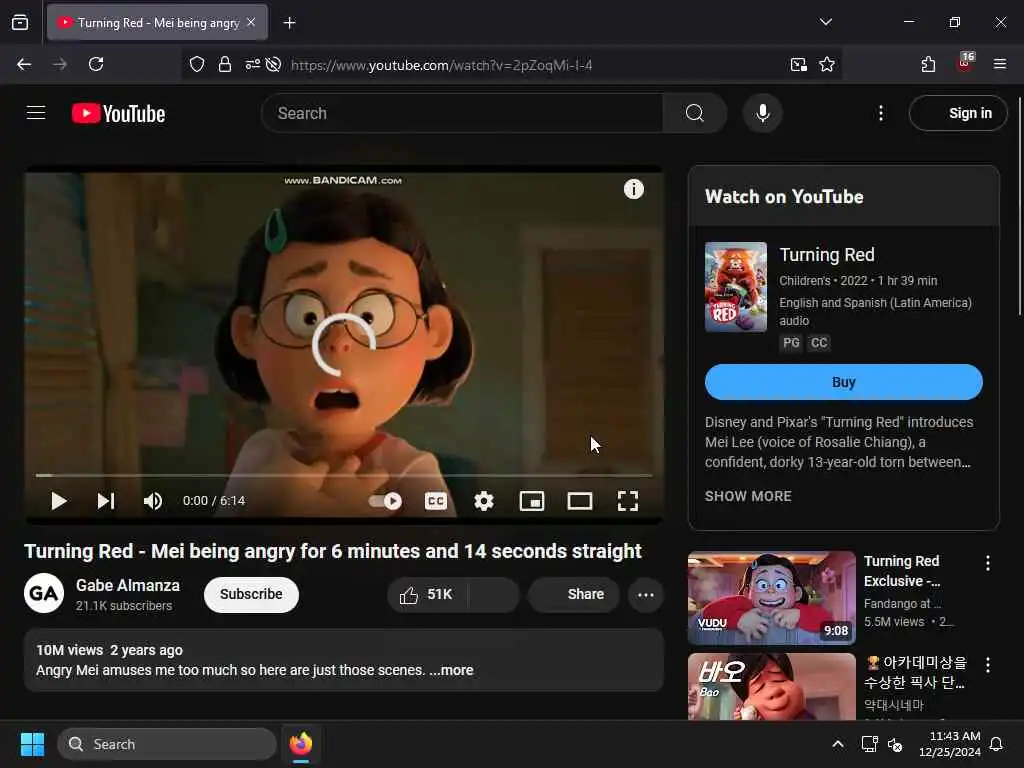Subscribe to Gabe Almanza

click(251, 594)
